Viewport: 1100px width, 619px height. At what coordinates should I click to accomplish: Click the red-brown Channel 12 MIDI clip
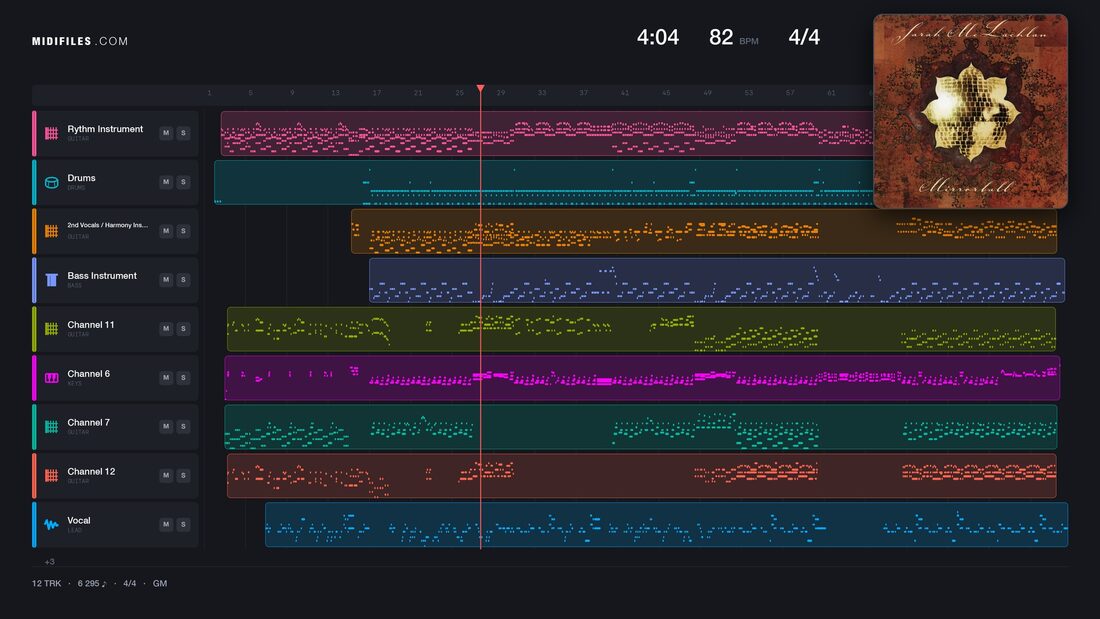tap(641, 475)
